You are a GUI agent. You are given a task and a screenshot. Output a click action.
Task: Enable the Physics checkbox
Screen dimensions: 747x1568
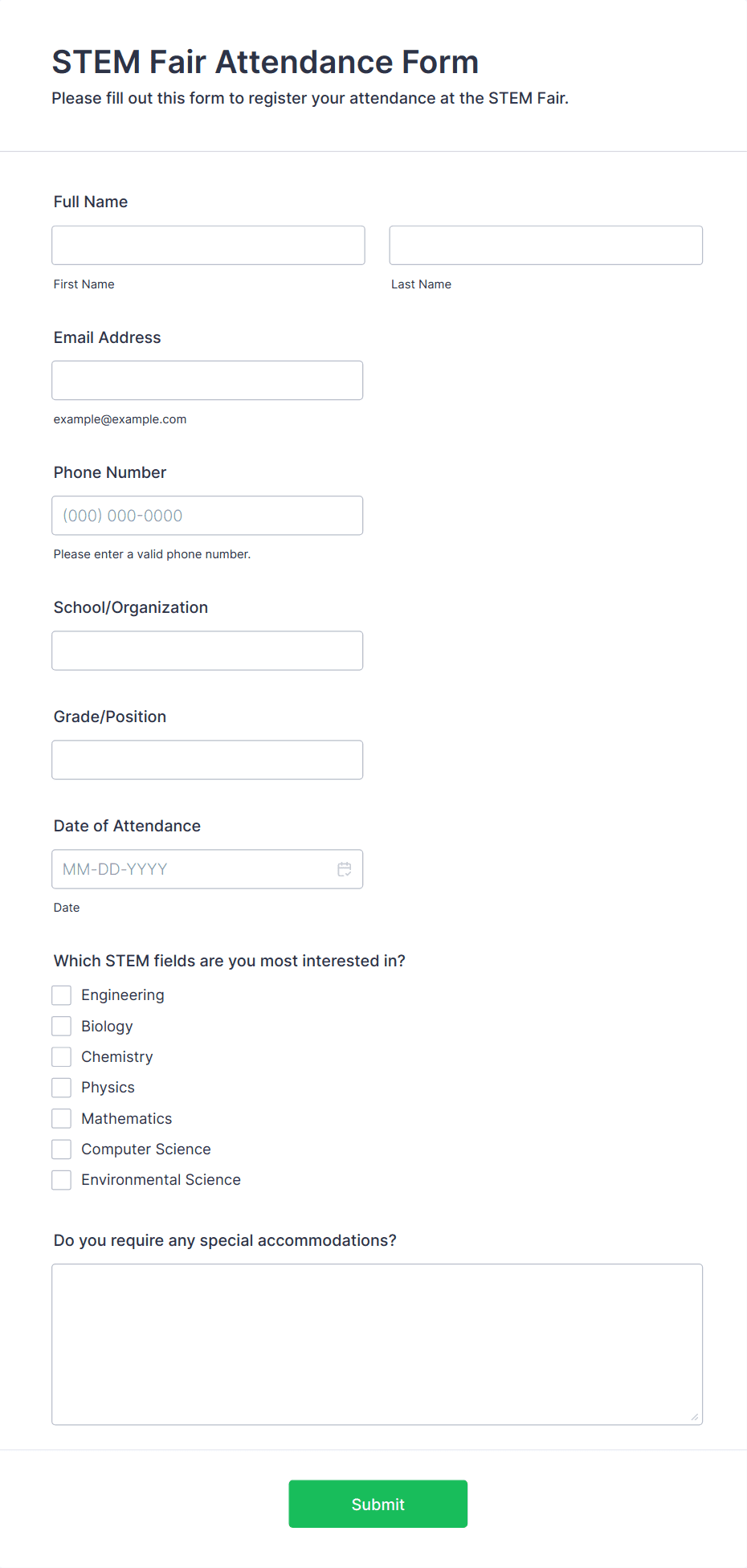(62, 1088)
